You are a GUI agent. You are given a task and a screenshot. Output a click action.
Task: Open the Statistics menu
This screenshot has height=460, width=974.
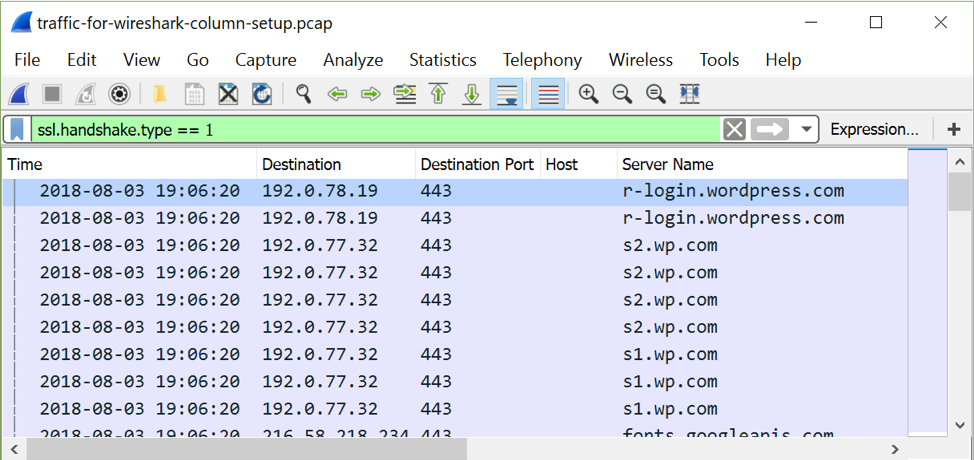click(442, 60)
